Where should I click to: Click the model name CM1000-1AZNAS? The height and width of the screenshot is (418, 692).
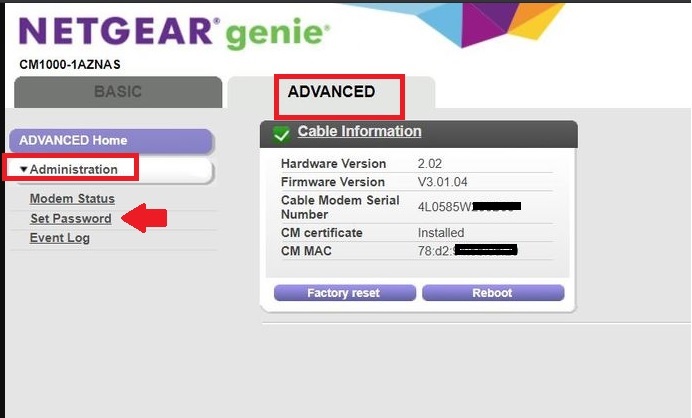pos(70,65)
